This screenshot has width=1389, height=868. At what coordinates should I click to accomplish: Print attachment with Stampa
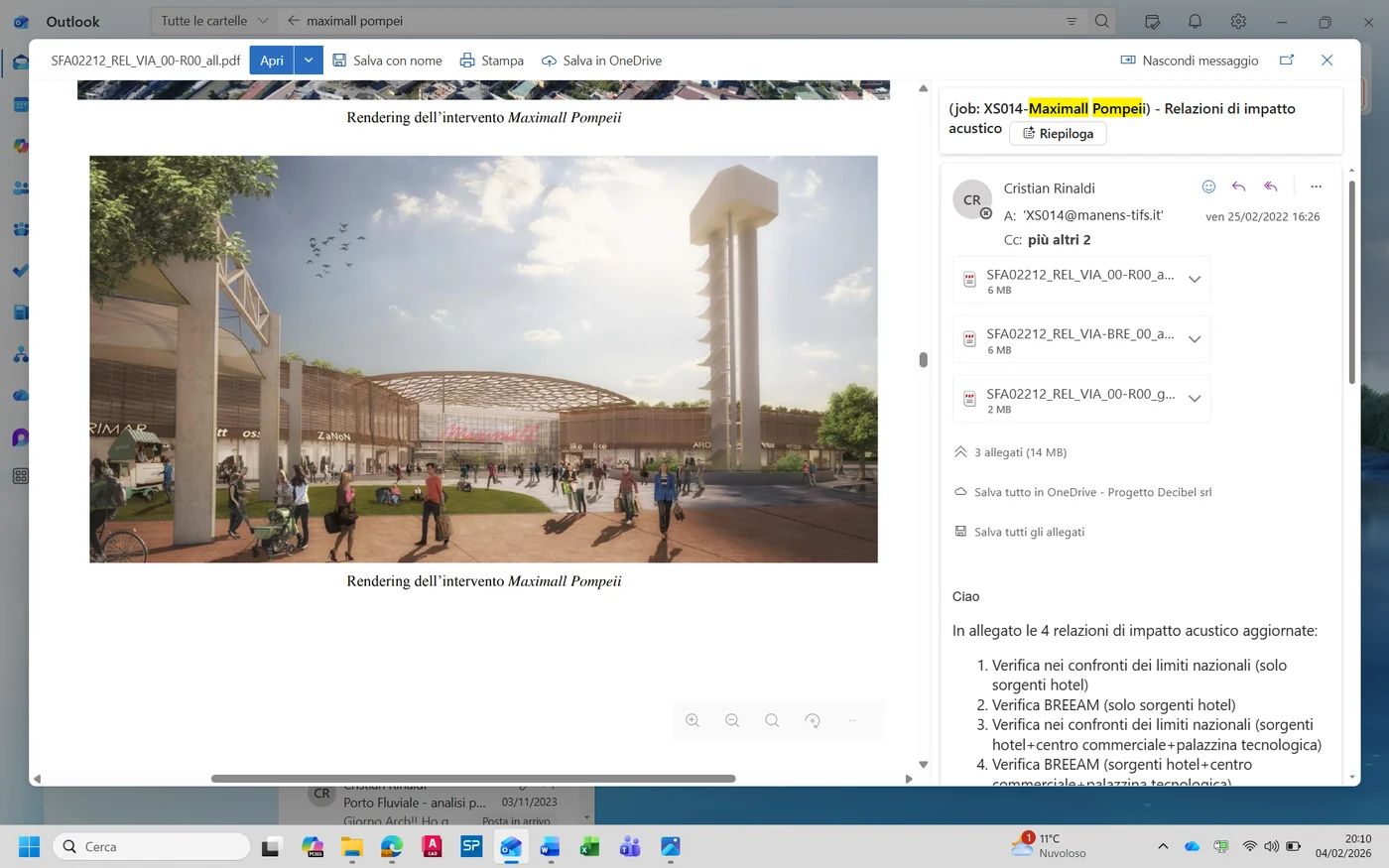(x=492, y=61)
